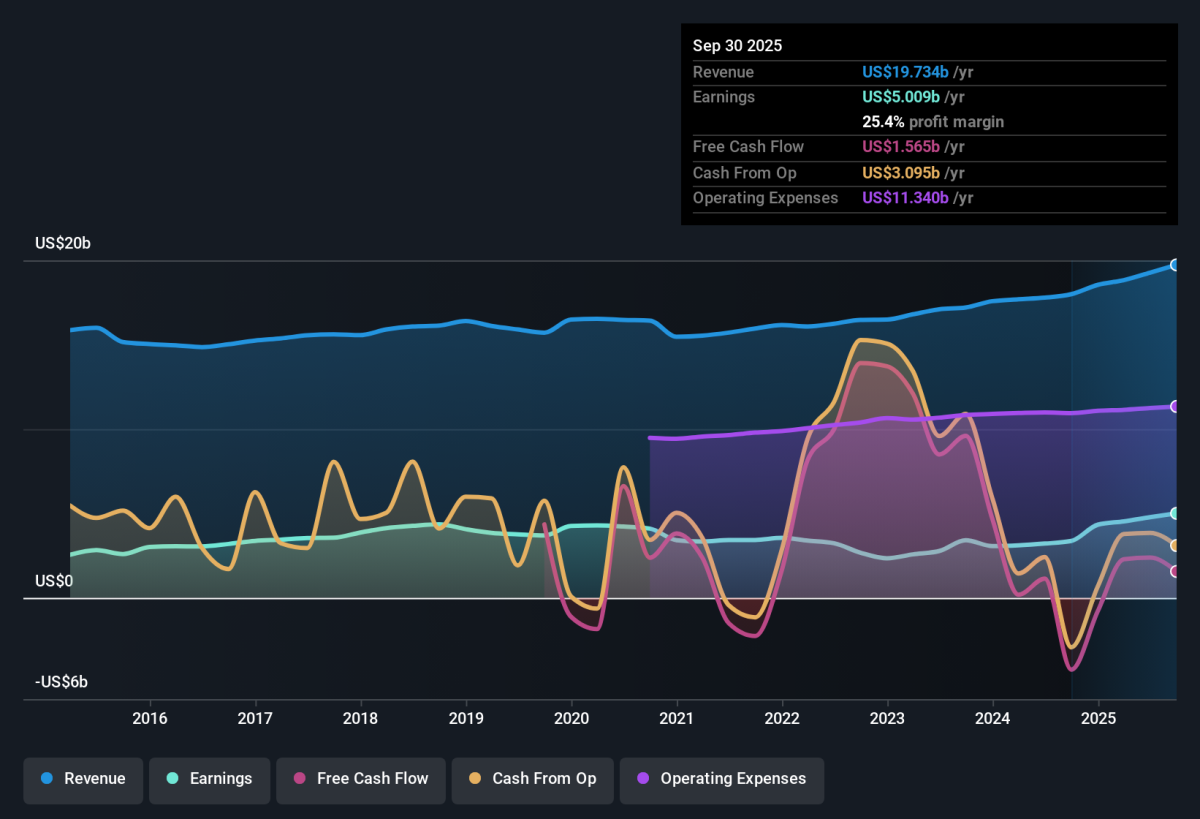Click the blue Revenue legend dot
This screenshot has height=819, width=1200.
point(47,779)
